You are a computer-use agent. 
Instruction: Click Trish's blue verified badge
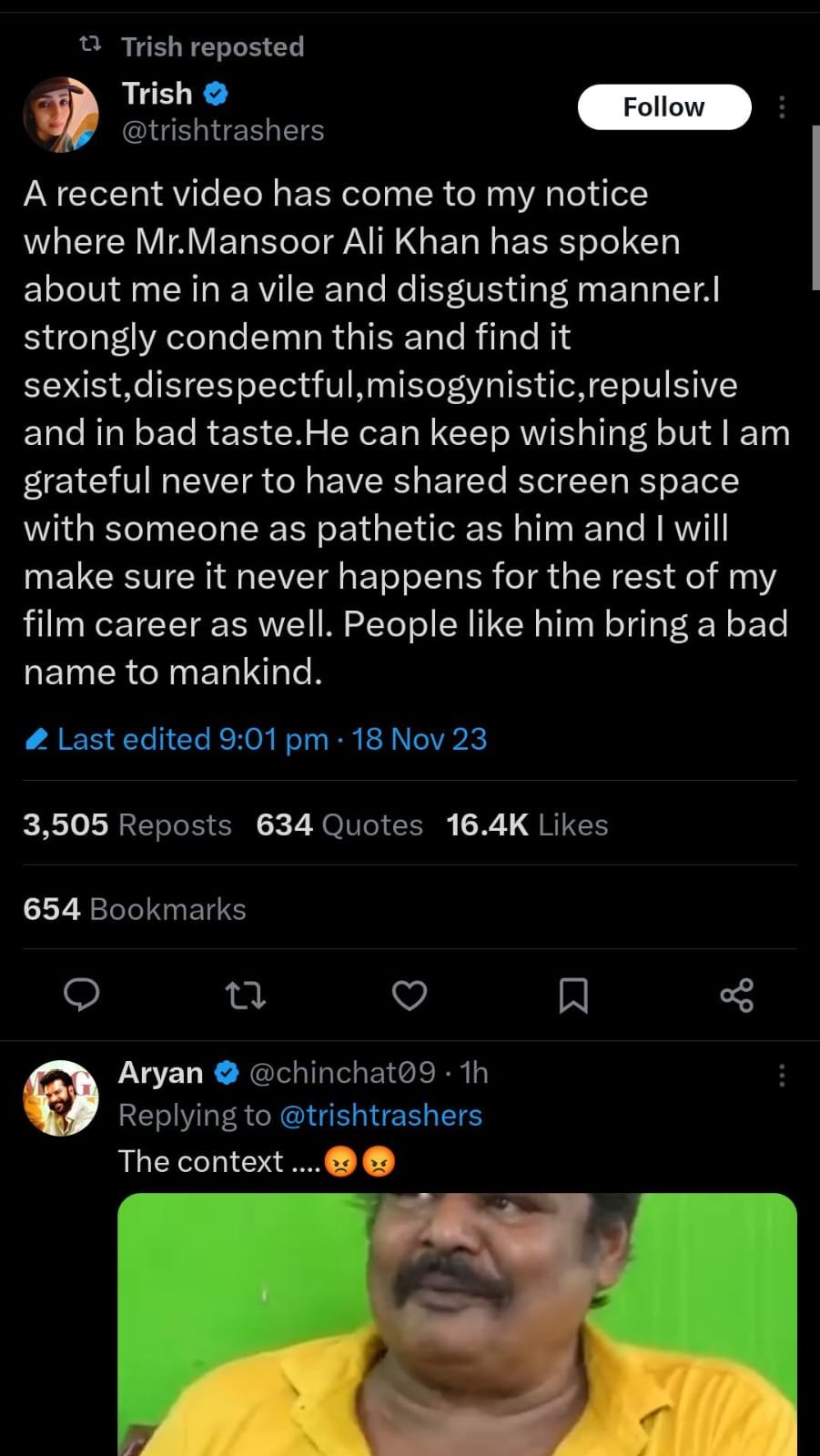coord(216,93)
